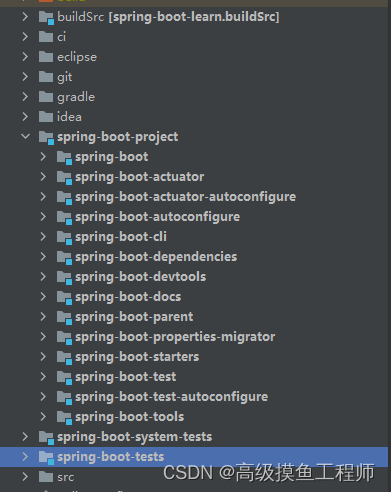Click the src folder icon
Viewport: 391px width, 492px height.
click(46, 477)
